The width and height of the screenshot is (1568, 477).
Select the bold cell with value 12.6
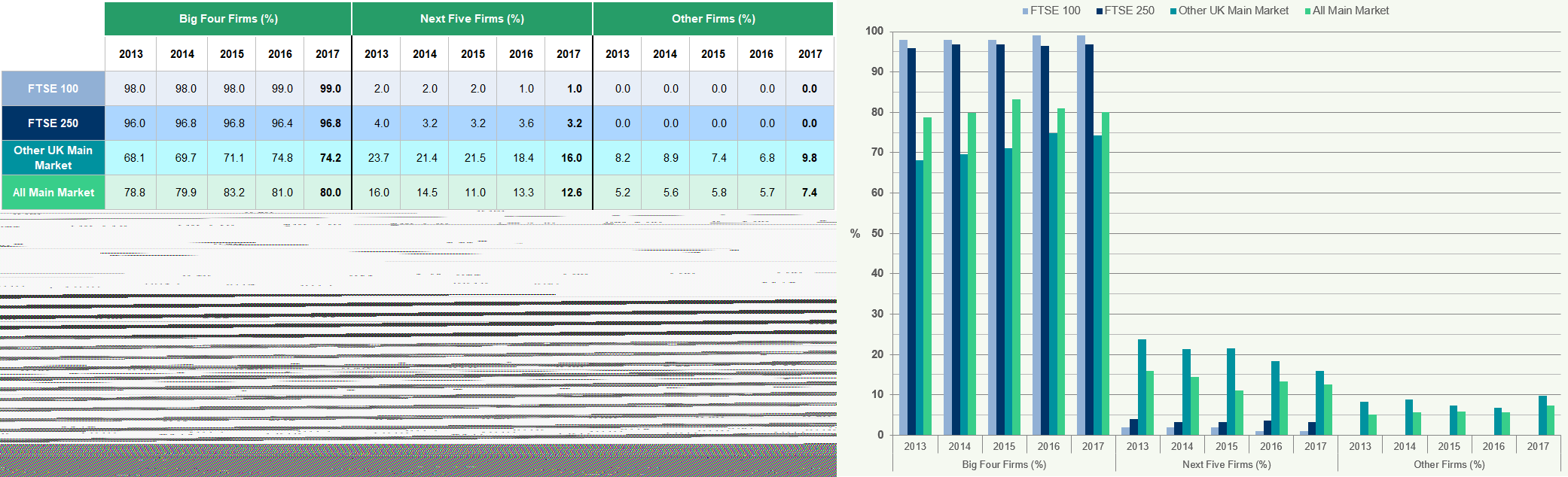point(569,193)
